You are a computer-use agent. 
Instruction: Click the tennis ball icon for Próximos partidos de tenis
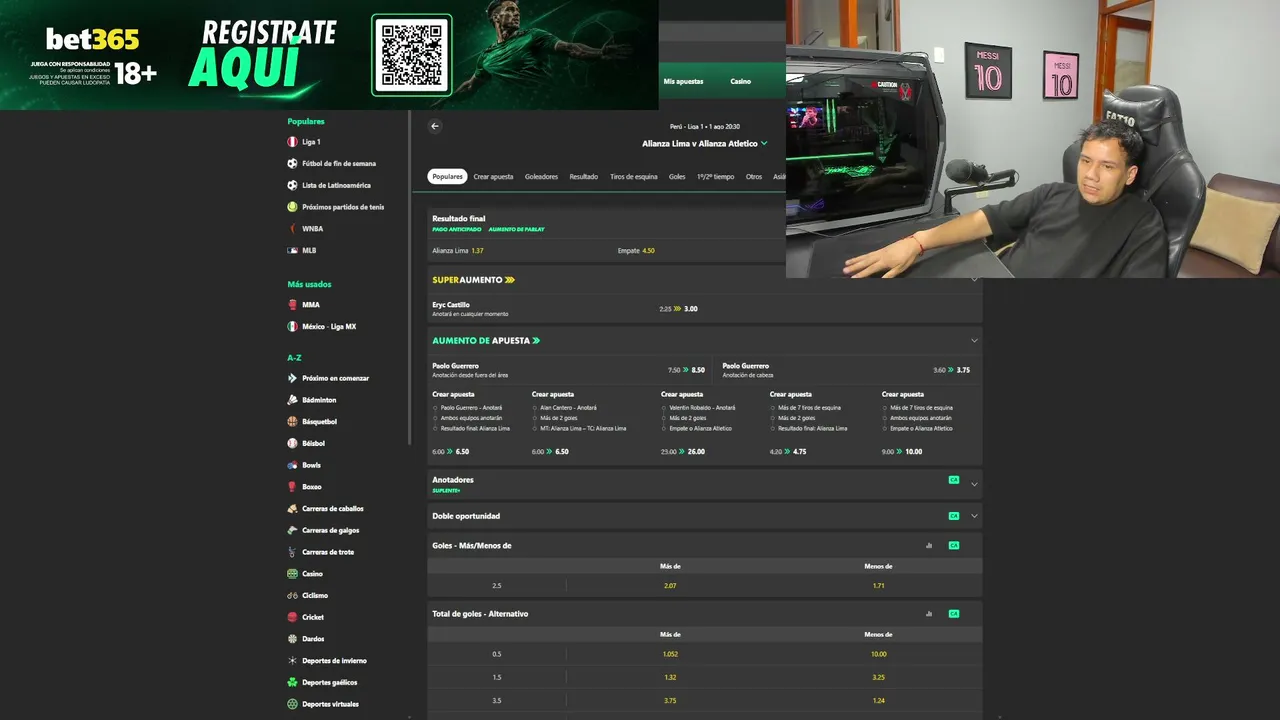pos(292,207)
